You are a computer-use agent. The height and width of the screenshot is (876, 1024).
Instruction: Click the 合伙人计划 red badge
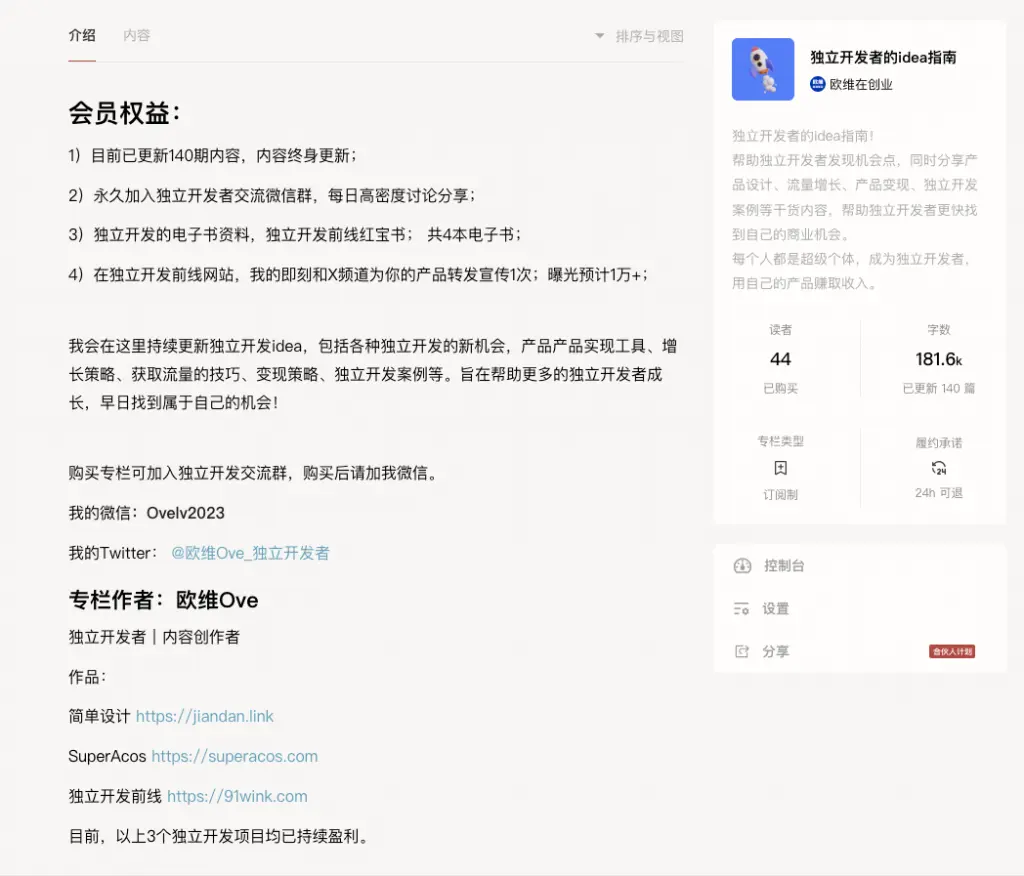pyautogui.click(x=951, y=652)
